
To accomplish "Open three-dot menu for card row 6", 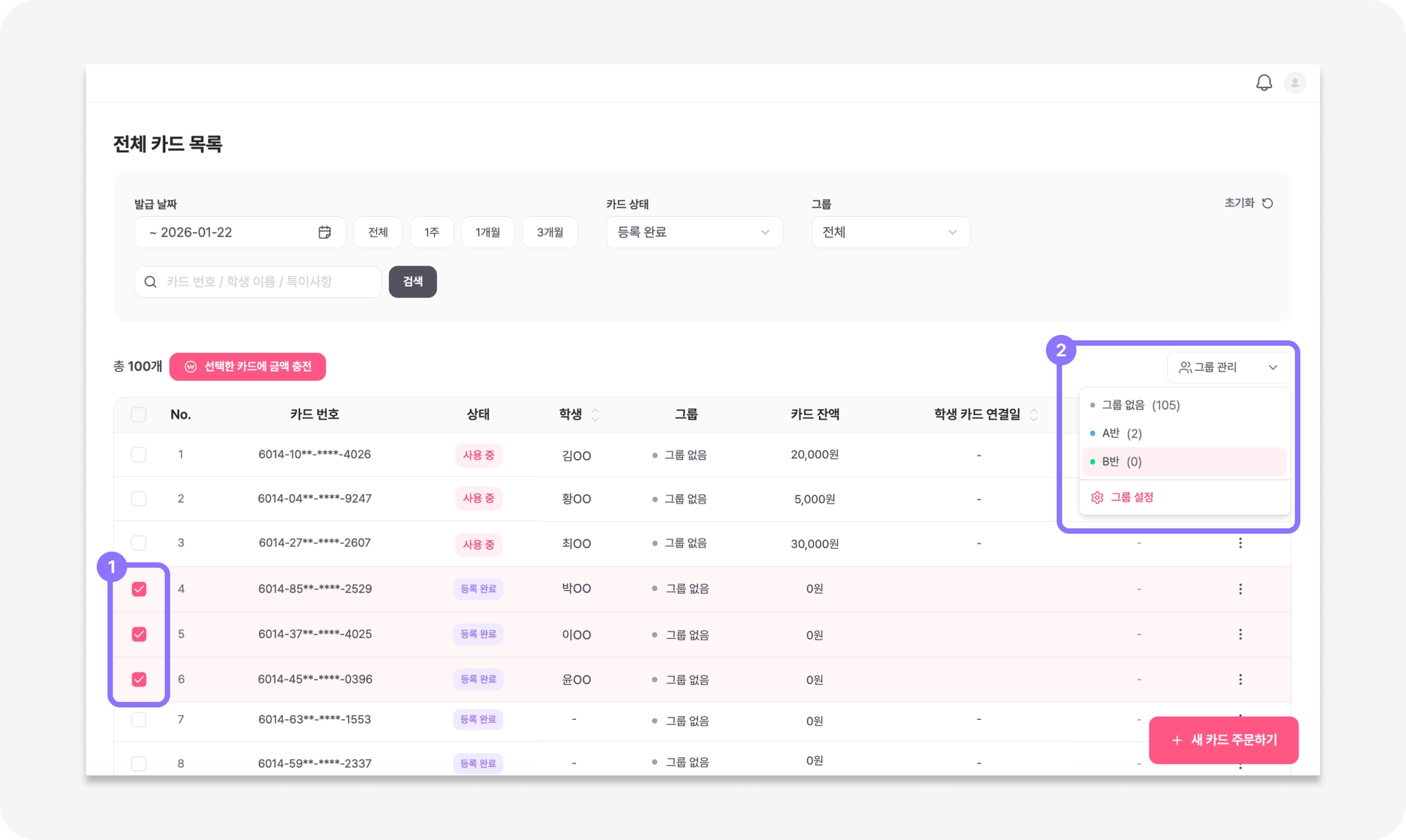I will (x=1240, y=679).
